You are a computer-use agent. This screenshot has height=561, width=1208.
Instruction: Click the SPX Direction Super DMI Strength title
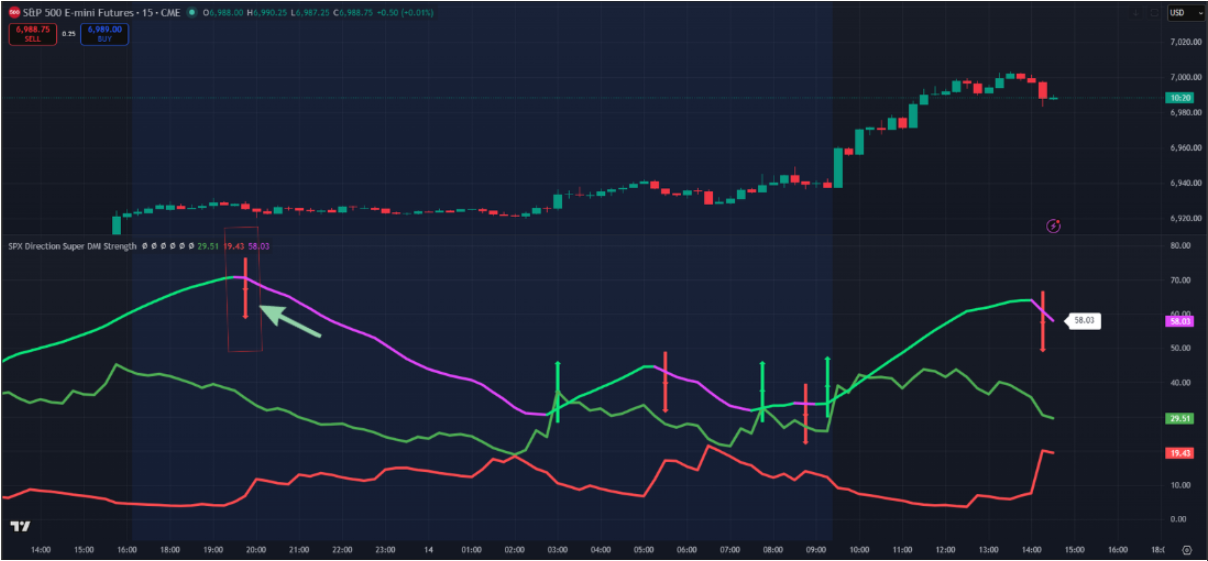point(72,245)
